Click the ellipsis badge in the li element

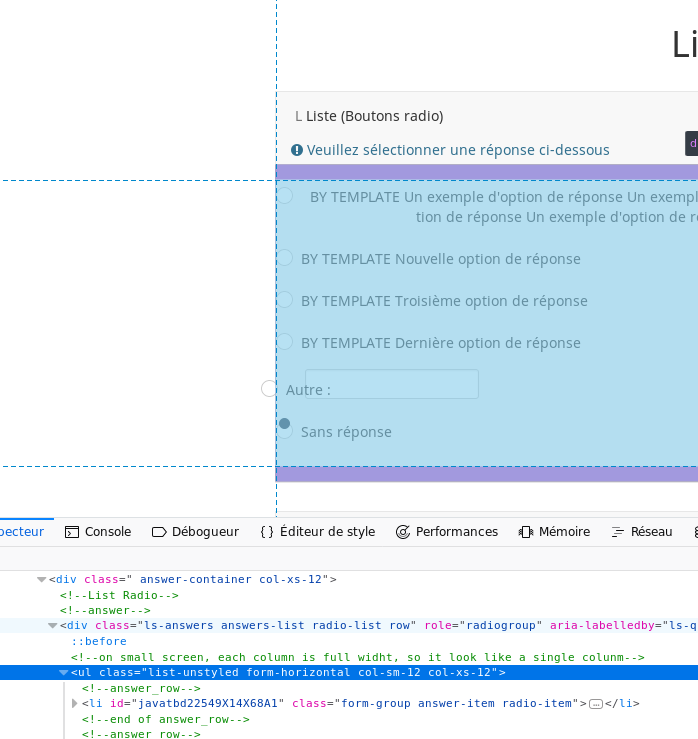596,704
